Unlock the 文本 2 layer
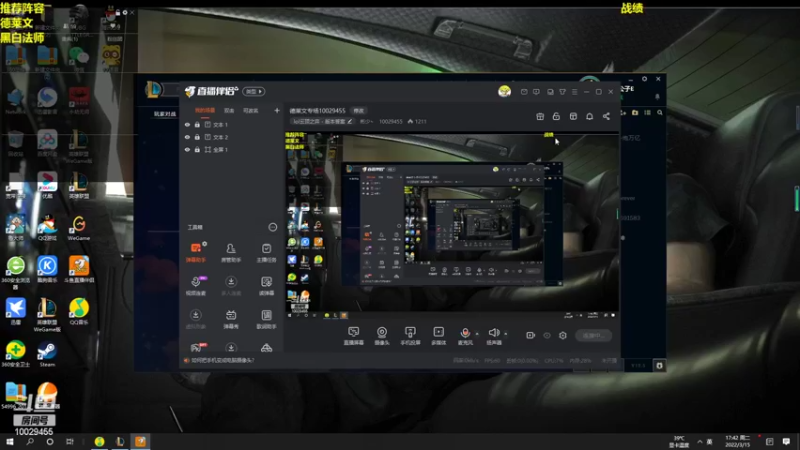The image size is (800, 450). click(197, 137)
